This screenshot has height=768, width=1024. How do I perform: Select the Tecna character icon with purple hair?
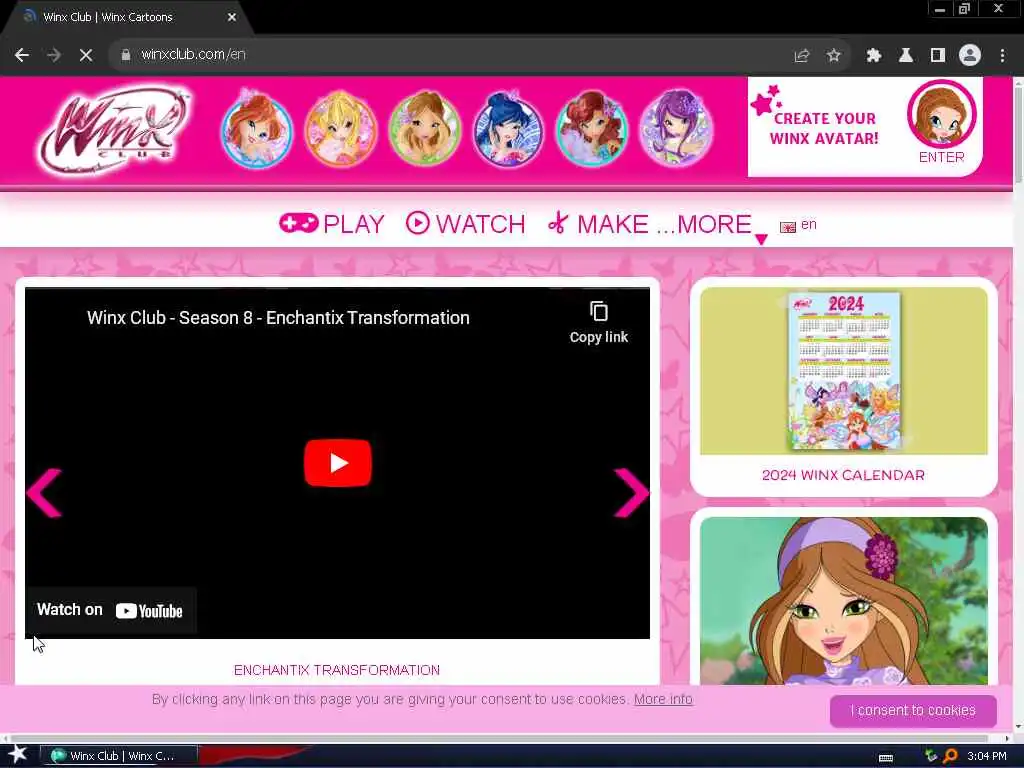(676, 129)
